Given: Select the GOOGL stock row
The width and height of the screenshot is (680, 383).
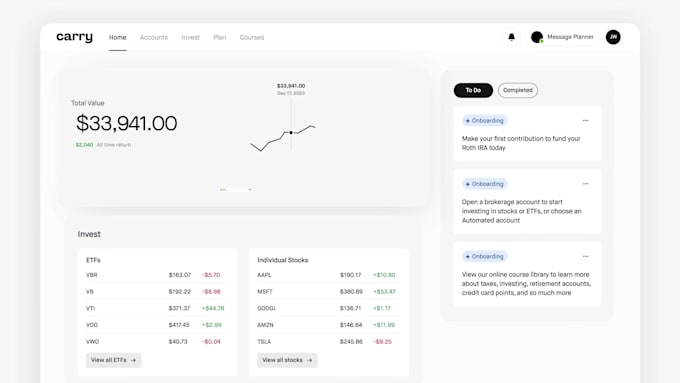Looking at the screenshot, I should [328, 308].
